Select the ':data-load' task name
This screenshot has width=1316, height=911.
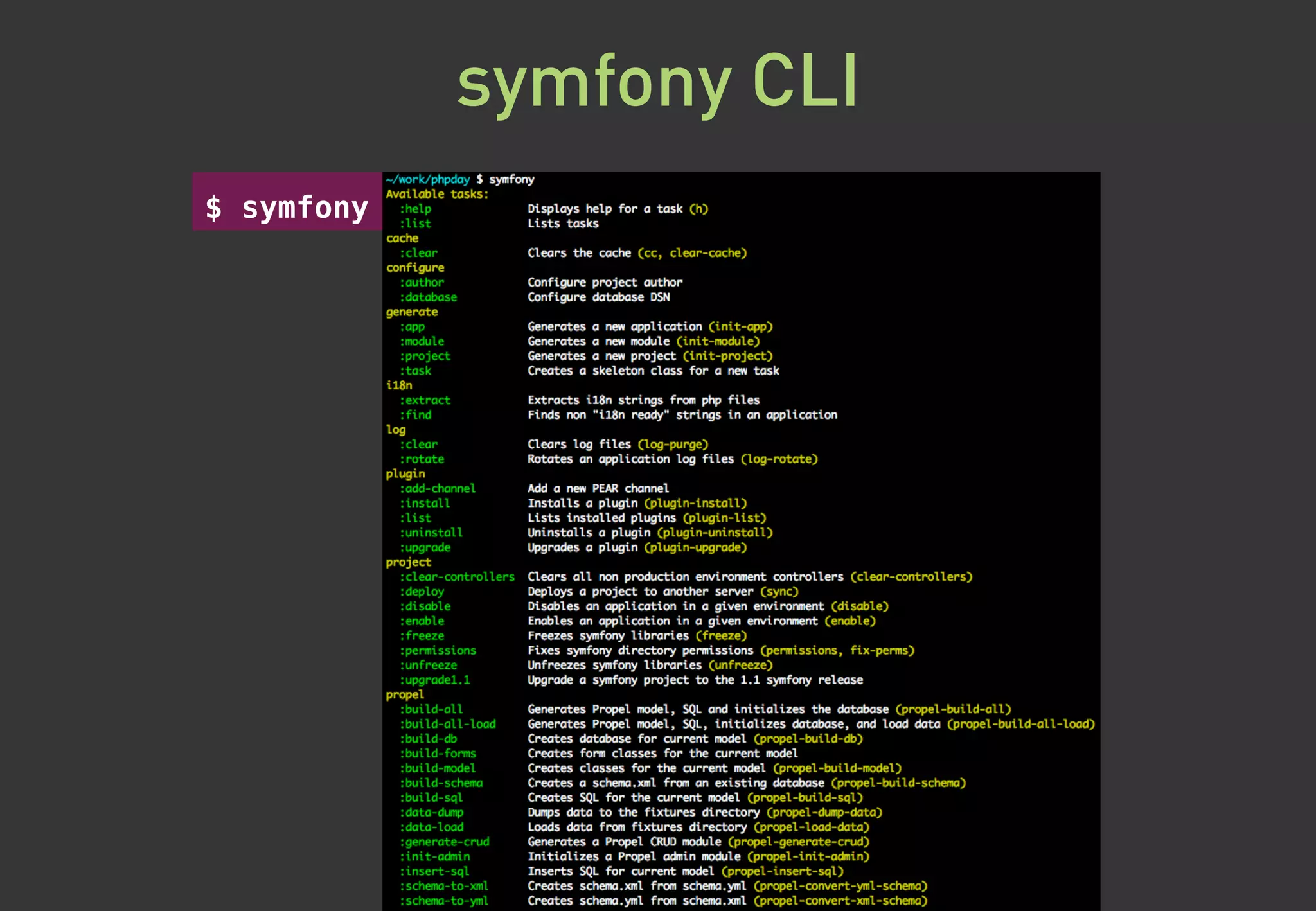click(x=431, y=827)
